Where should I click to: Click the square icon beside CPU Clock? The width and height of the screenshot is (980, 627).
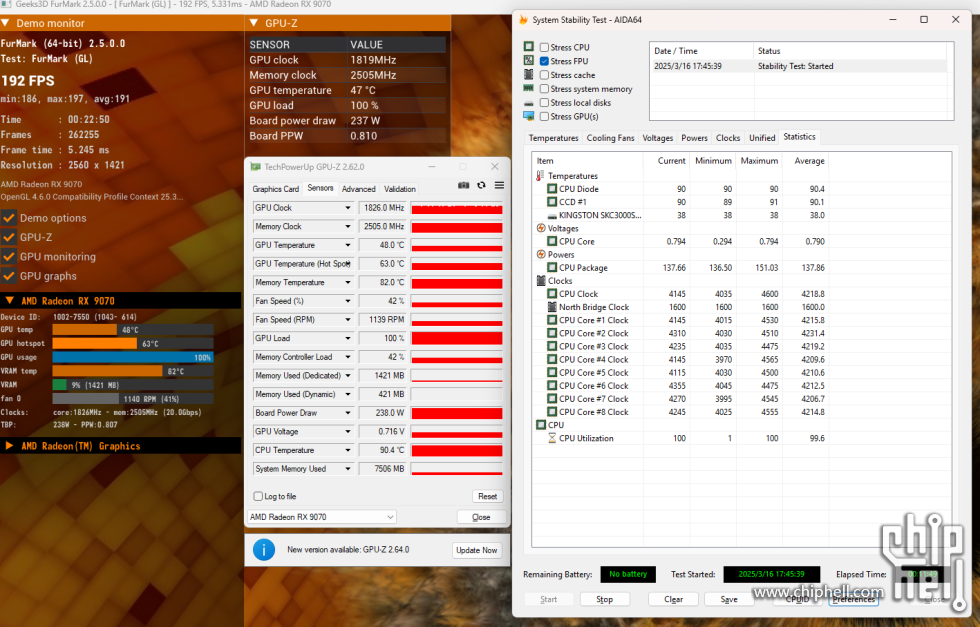tap(552, 294)
